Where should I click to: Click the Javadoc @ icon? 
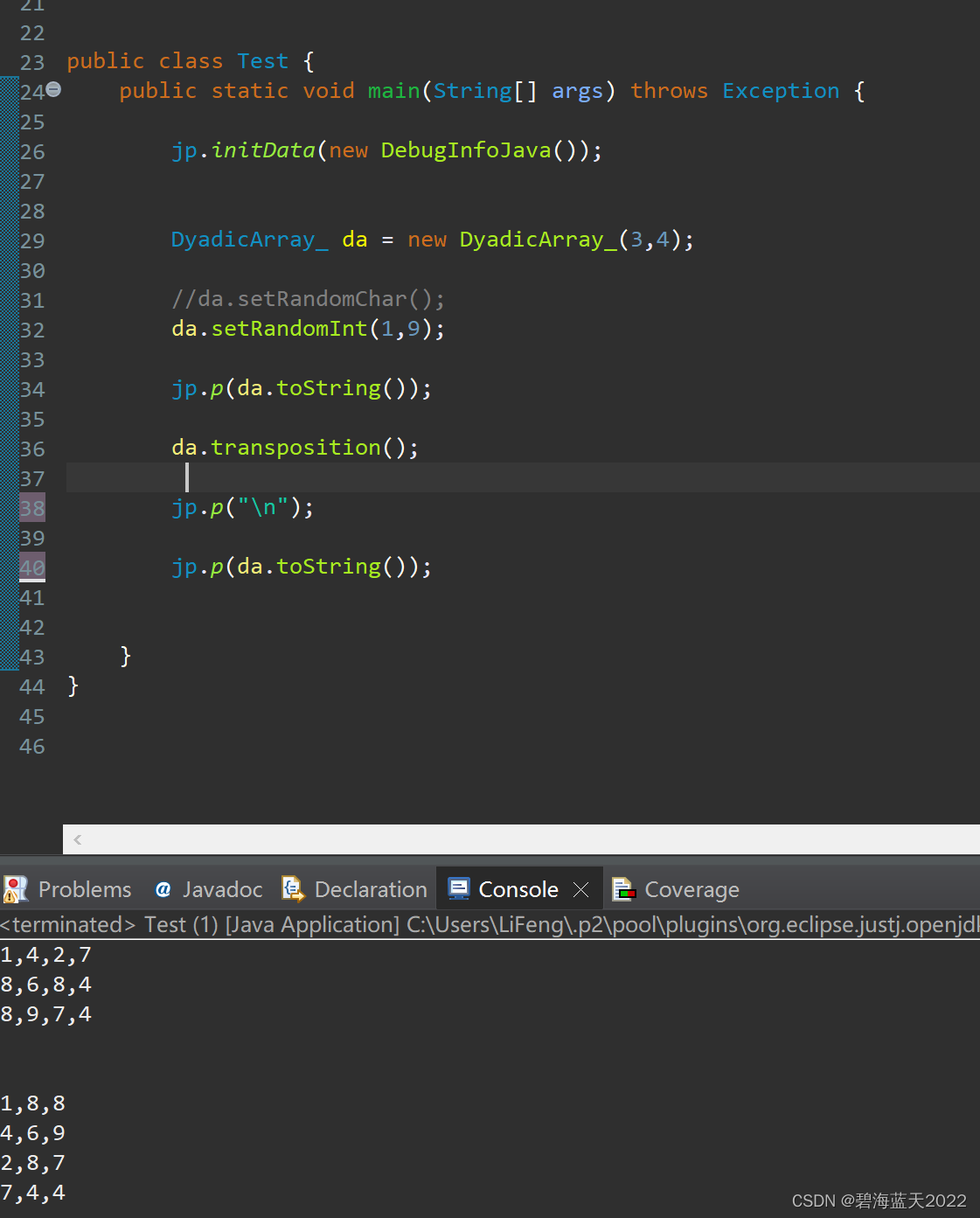click(163, 889)
